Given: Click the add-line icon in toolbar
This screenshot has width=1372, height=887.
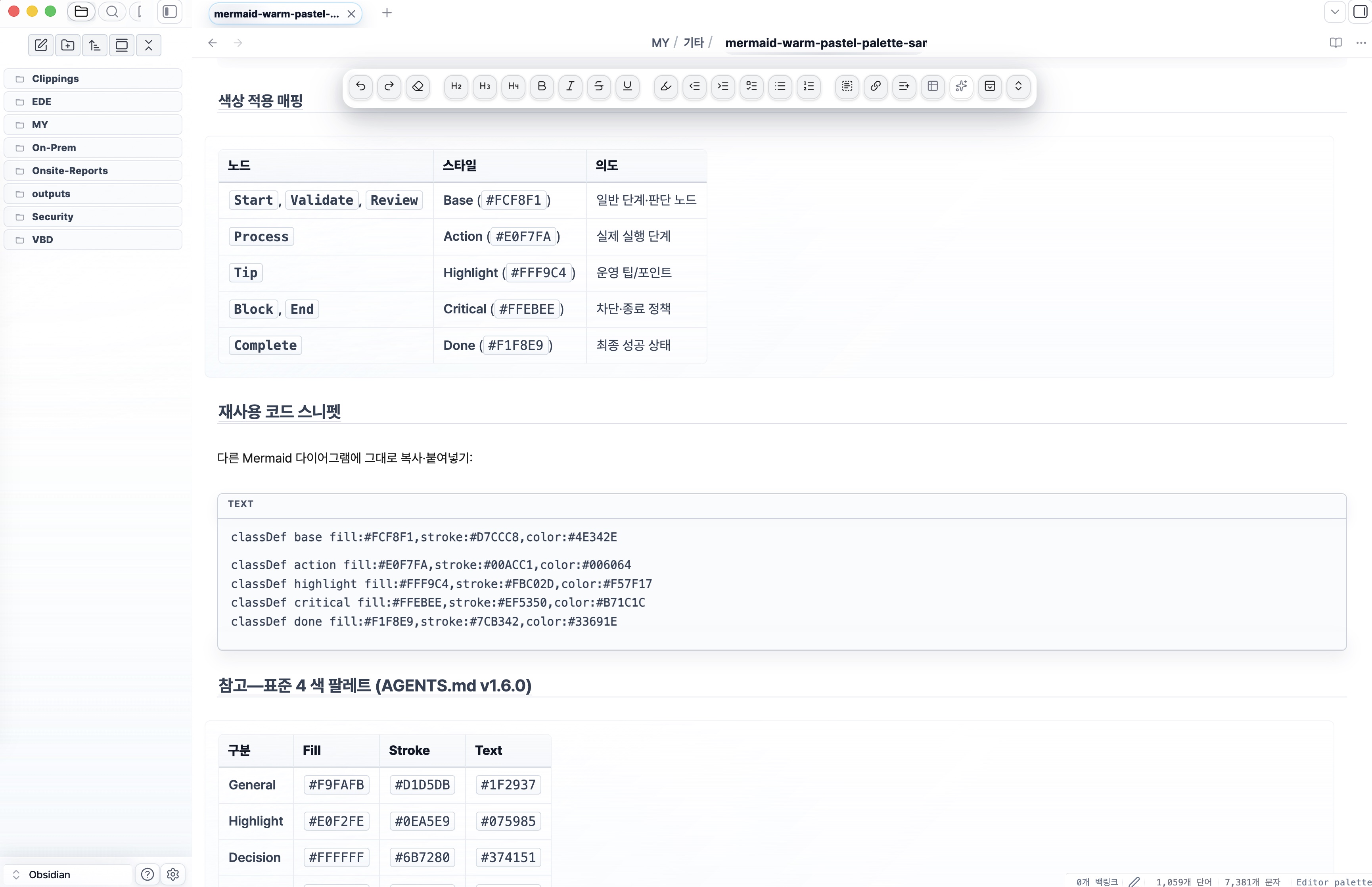Looking at the screenshot, I should pyautogui.click(x=904, y=86).
